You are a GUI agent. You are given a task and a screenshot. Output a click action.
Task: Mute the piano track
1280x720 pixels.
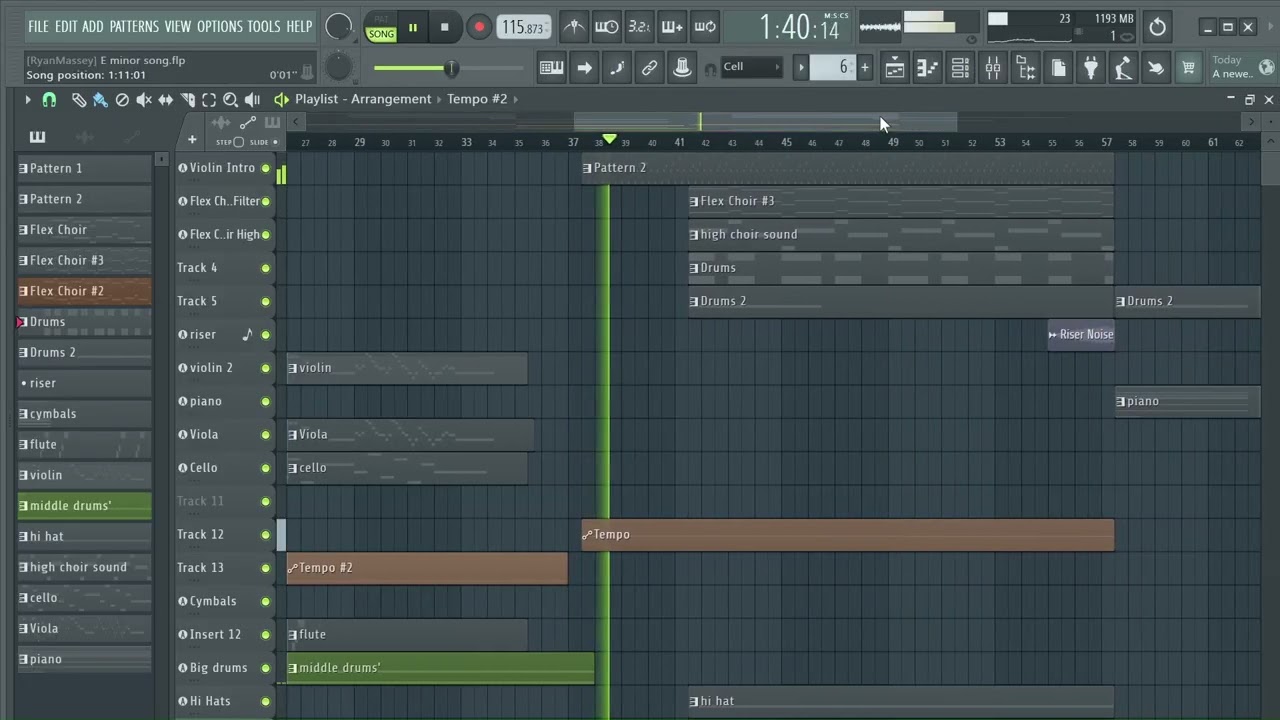266,401
